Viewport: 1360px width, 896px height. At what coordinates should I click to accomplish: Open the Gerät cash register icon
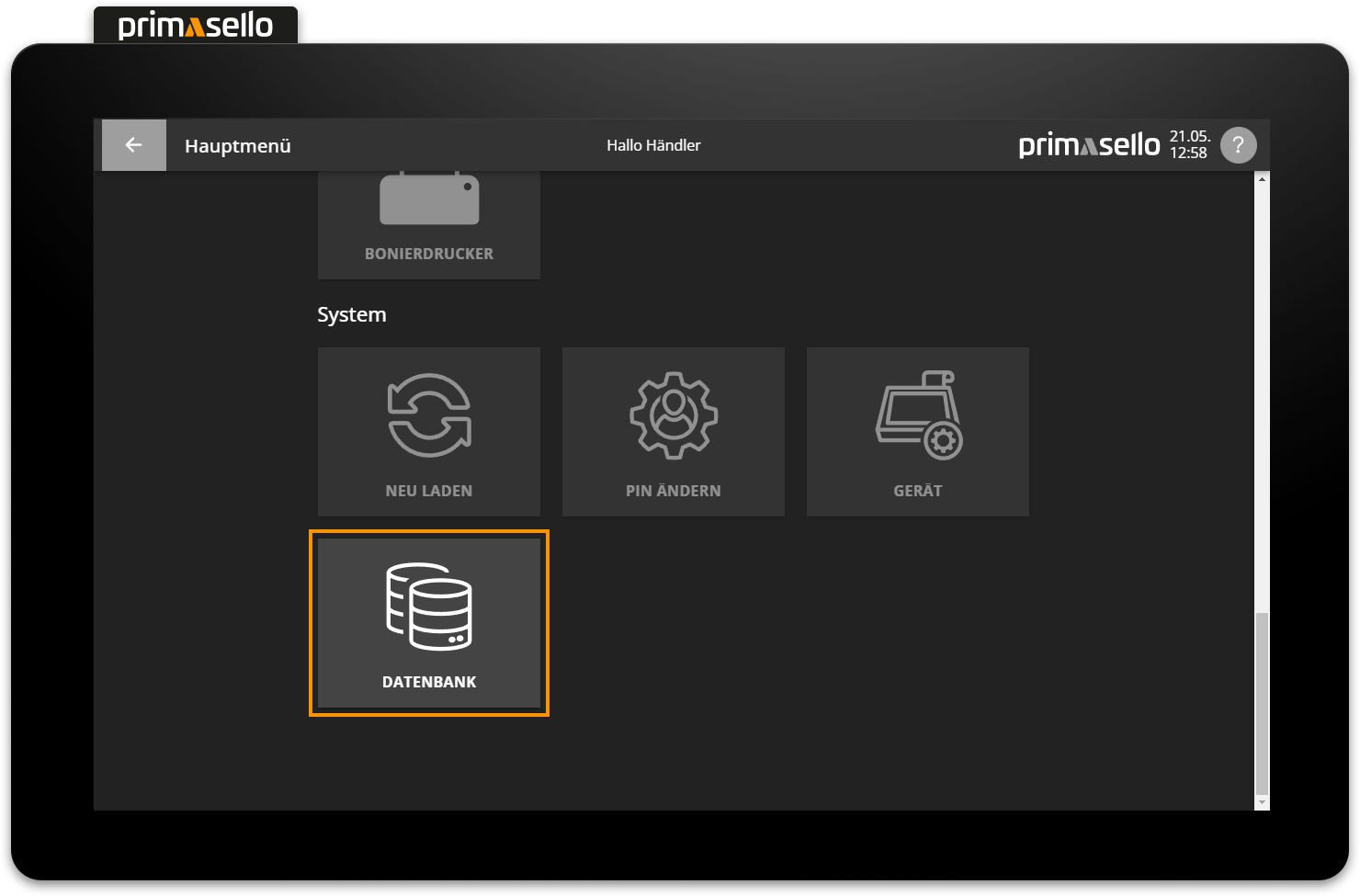[918, 415]
